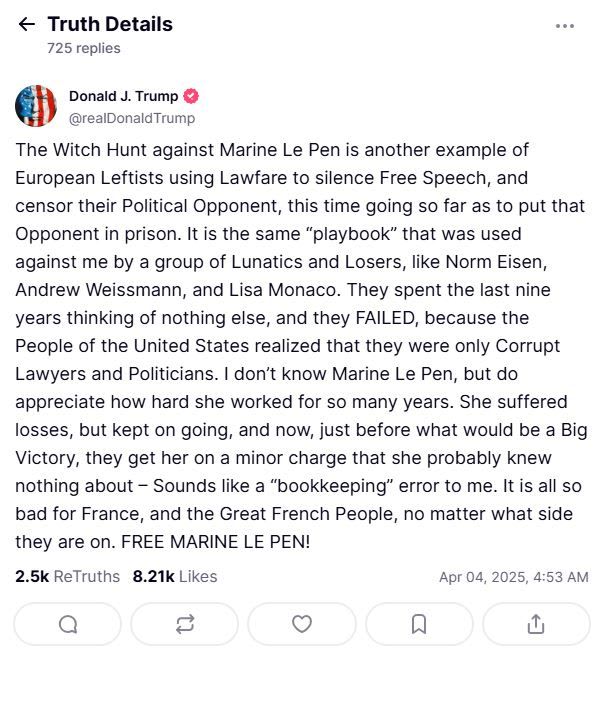Click the 'Lisa Monaco' name in the post
Image resolution: width=602 pixels, height=722 pixels.
click(296, 290)
